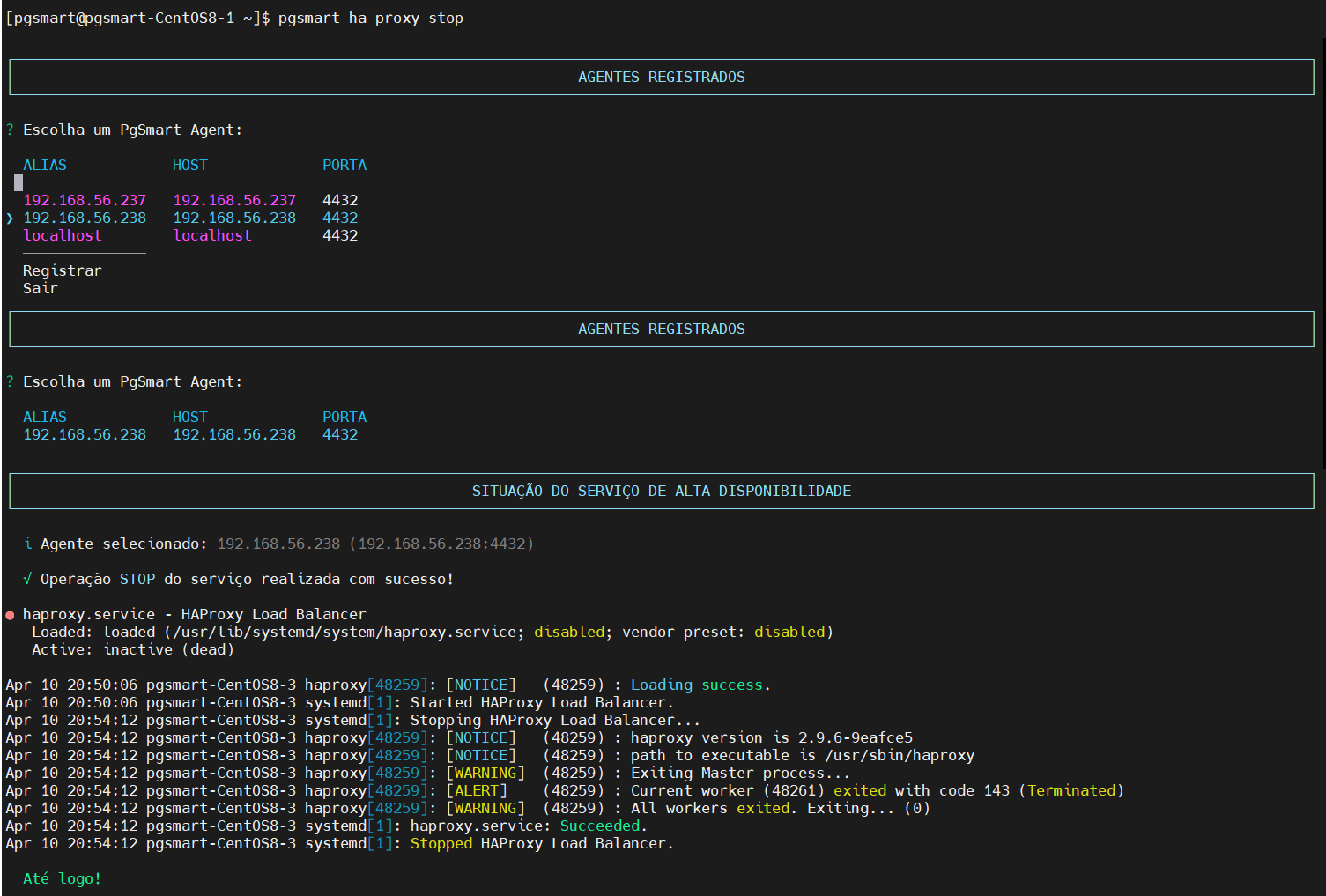Click the 'vendor preset: disabled' text

(x=723, y=632)
